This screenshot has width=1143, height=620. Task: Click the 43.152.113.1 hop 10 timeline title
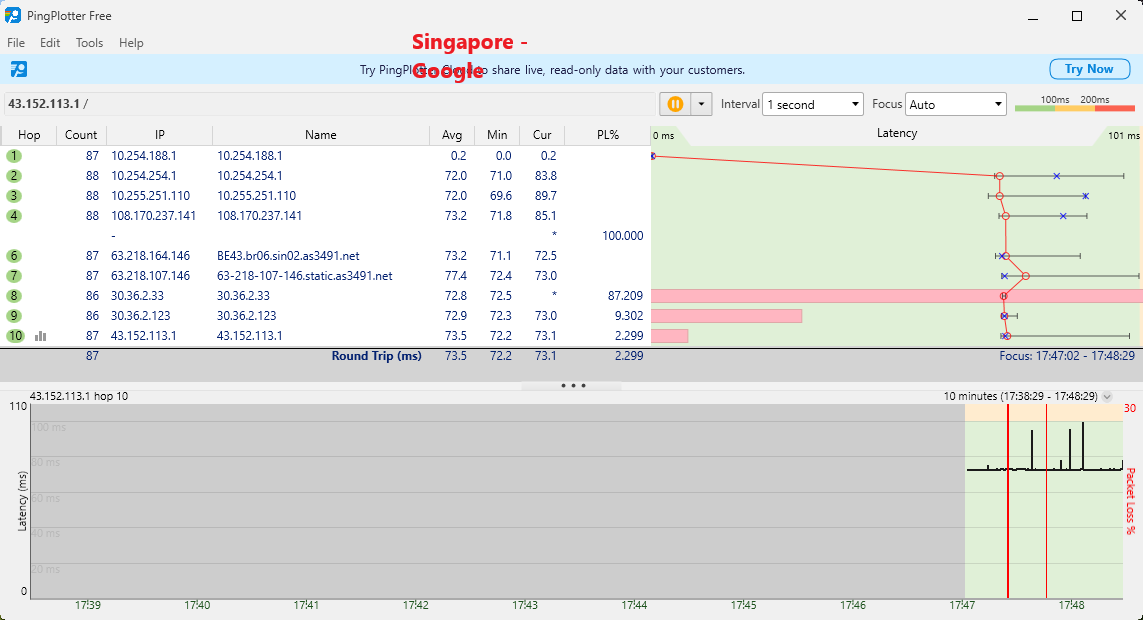(x=79, y=396)
